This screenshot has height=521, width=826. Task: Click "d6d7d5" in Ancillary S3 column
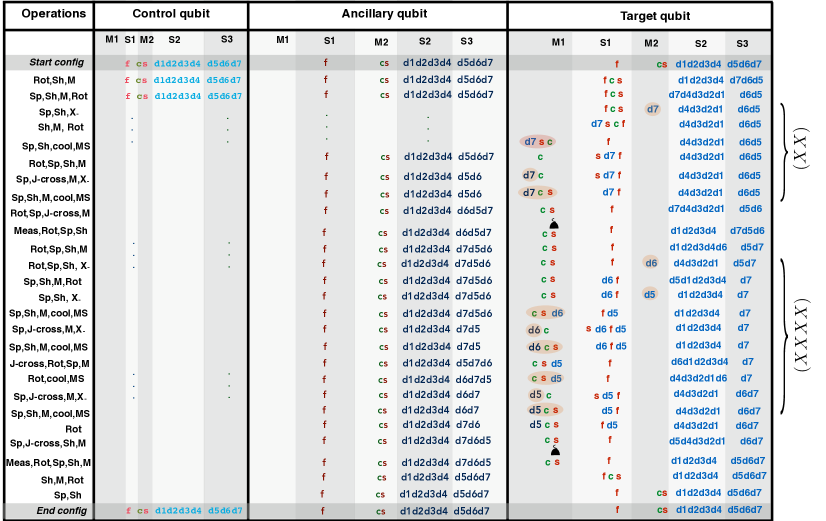pos(474,379)
